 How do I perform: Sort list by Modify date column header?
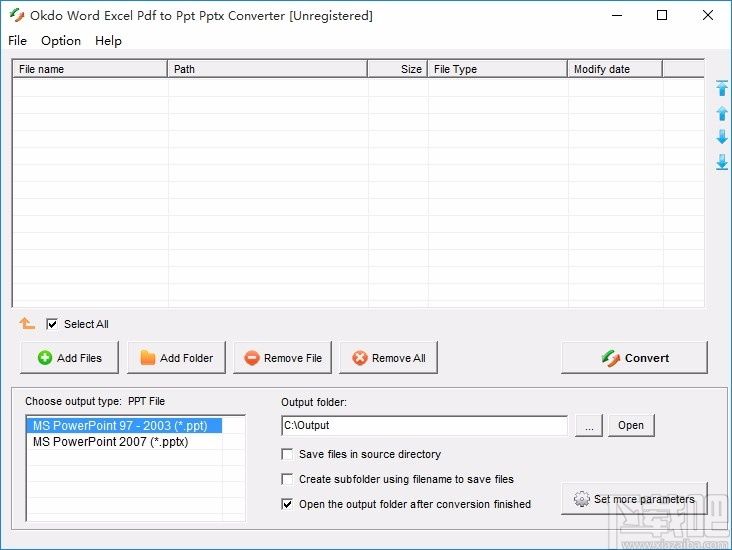[615, 69]
